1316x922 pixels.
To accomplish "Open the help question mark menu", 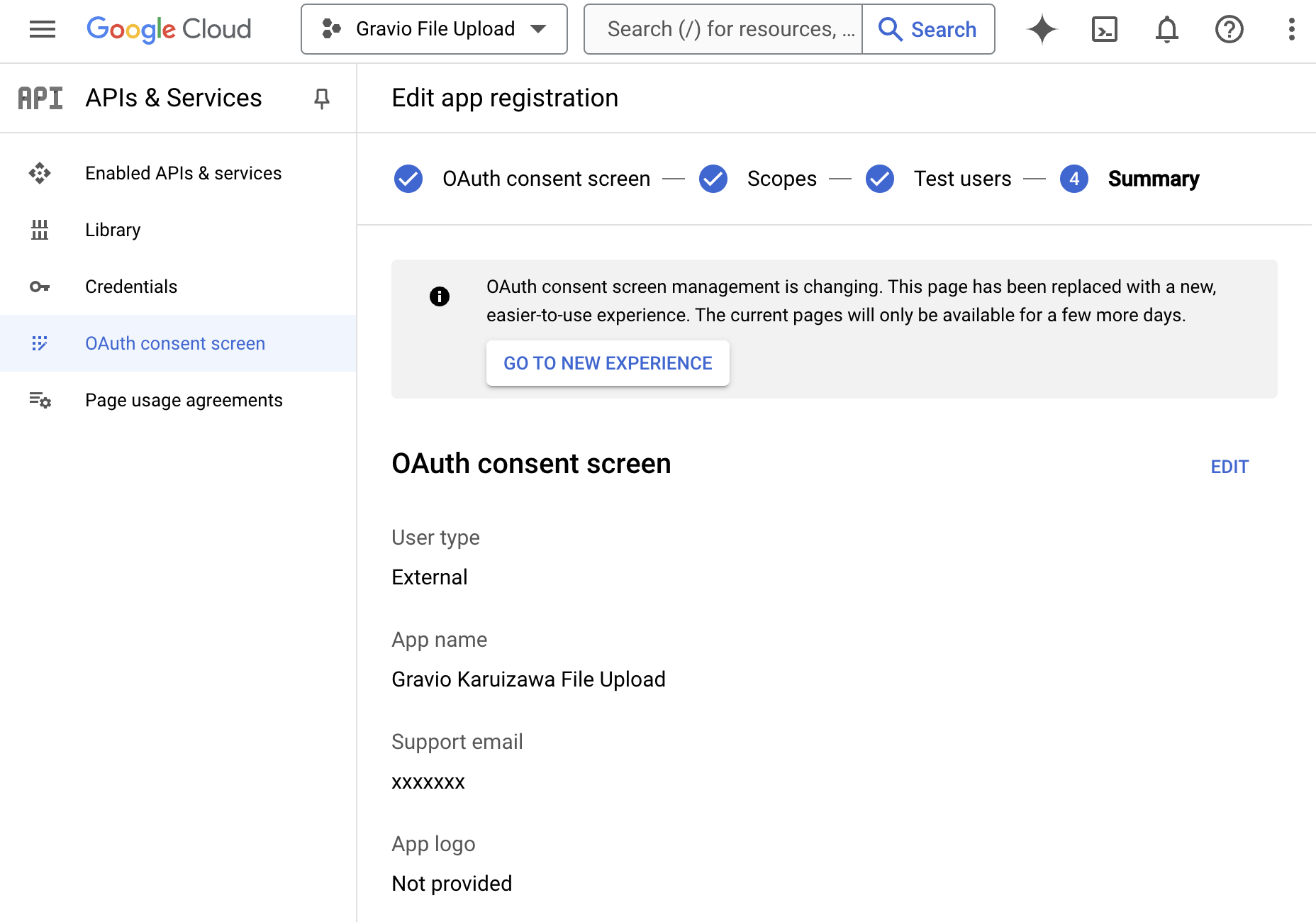I will [1229, 29].
